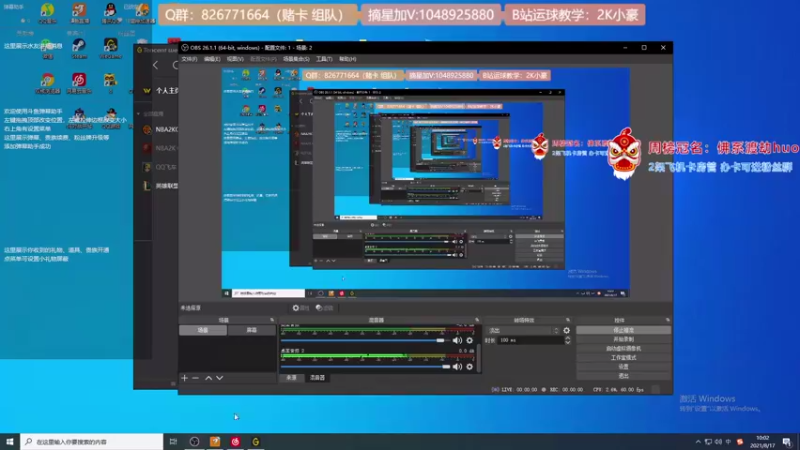Open the 场景集合(S) menu
This screenshot has width=800, height=450.
tap(296, 59)
